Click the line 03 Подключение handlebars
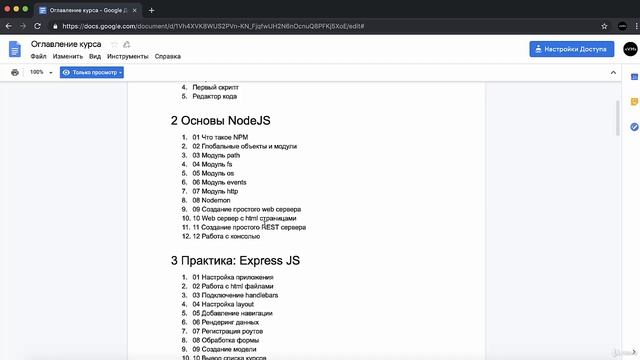 pos(235,295)
